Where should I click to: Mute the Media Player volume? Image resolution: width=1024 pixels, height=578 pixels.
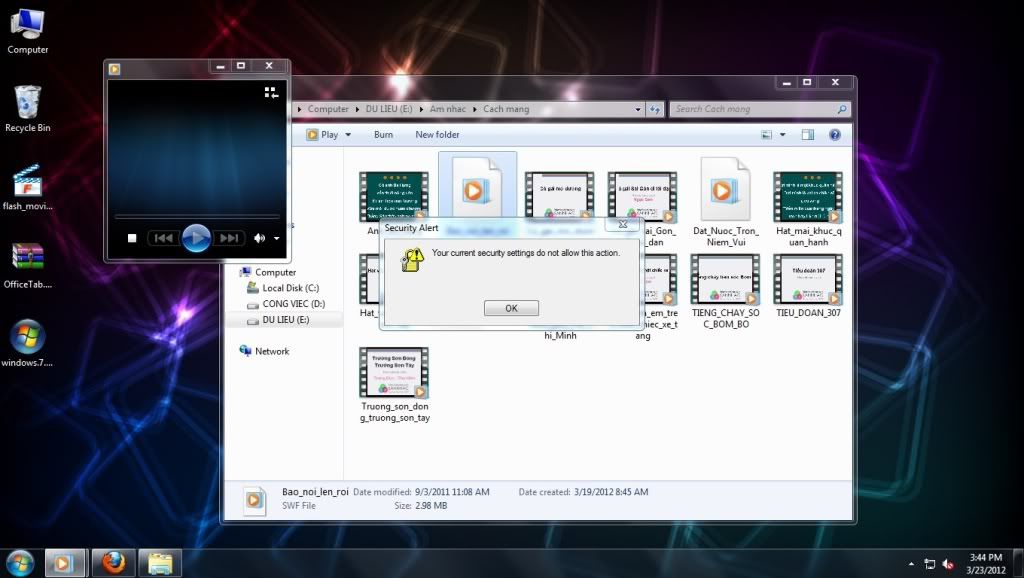coord(259,238)
